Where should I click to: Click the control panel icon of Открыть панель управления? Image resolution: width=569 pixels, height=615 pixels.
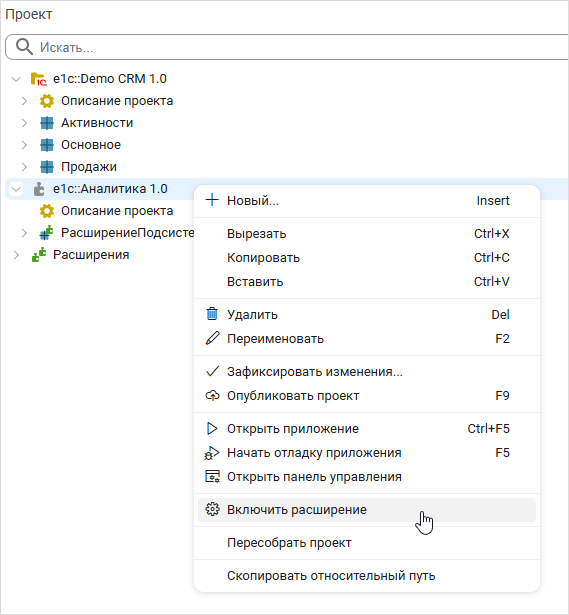click(212, 477)
